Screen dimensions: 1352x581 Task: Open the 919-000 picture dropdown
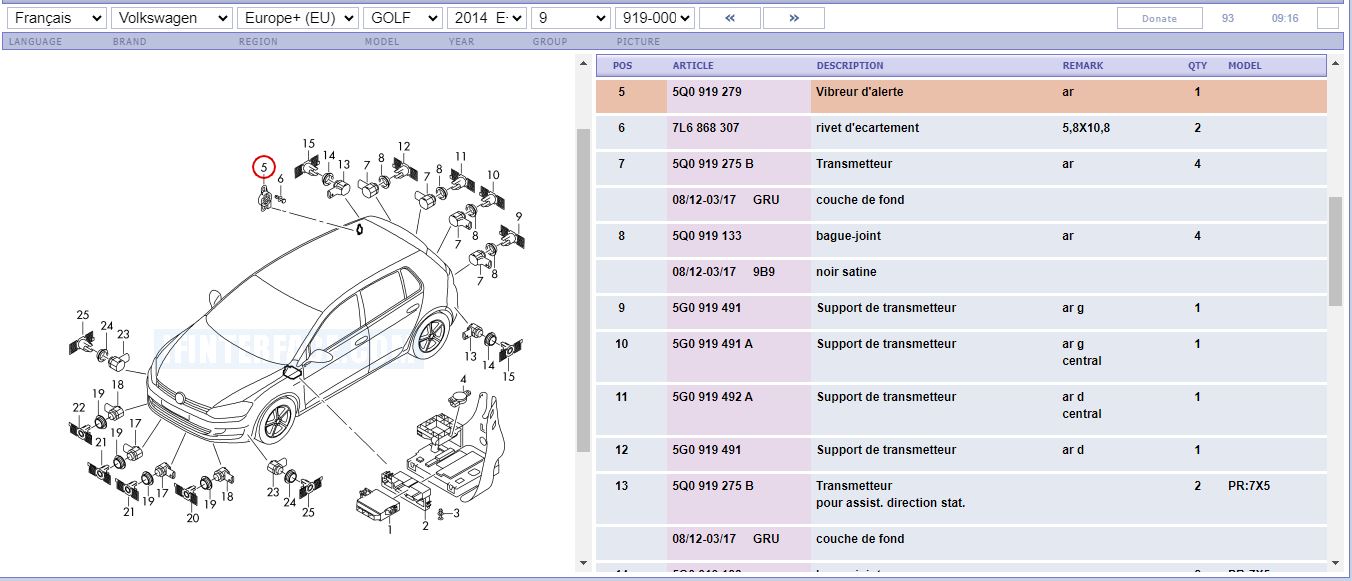tap(655, 18)
